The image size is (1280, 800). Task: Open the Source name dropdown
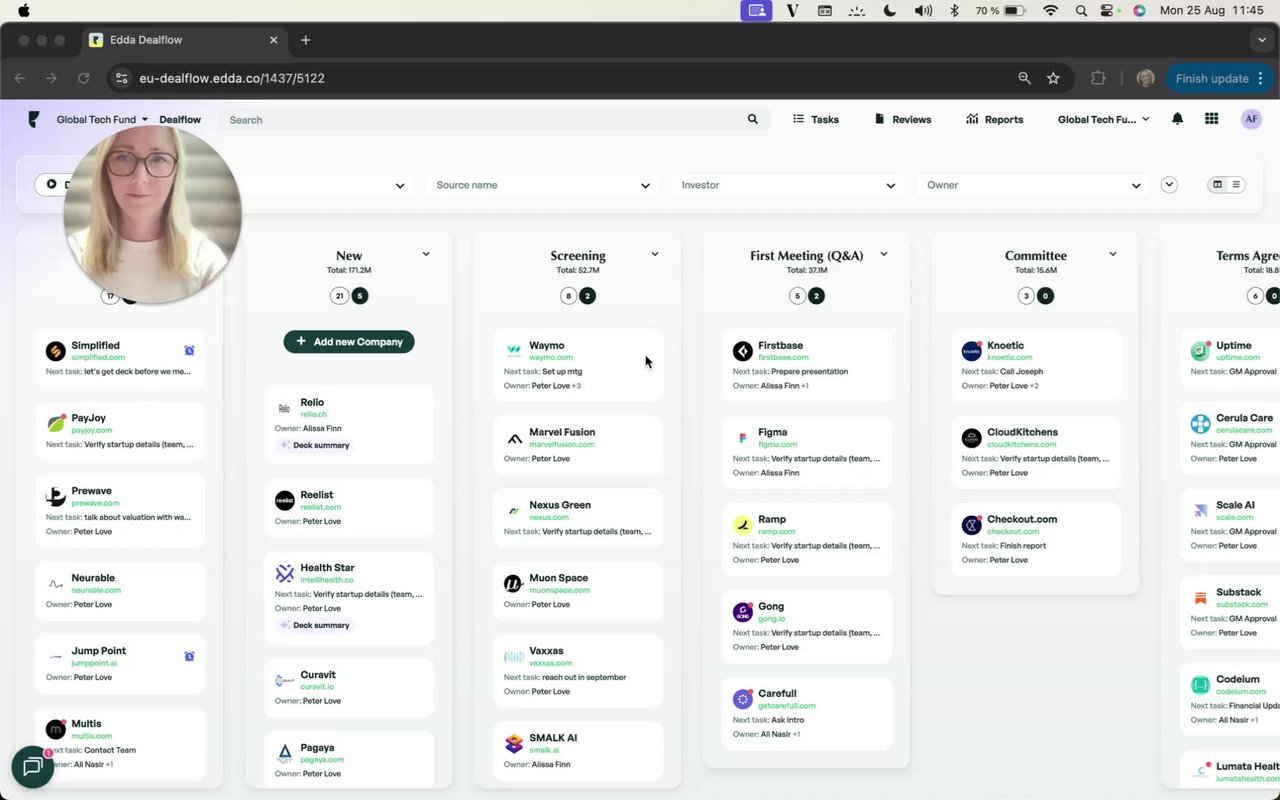coord(543,185)
